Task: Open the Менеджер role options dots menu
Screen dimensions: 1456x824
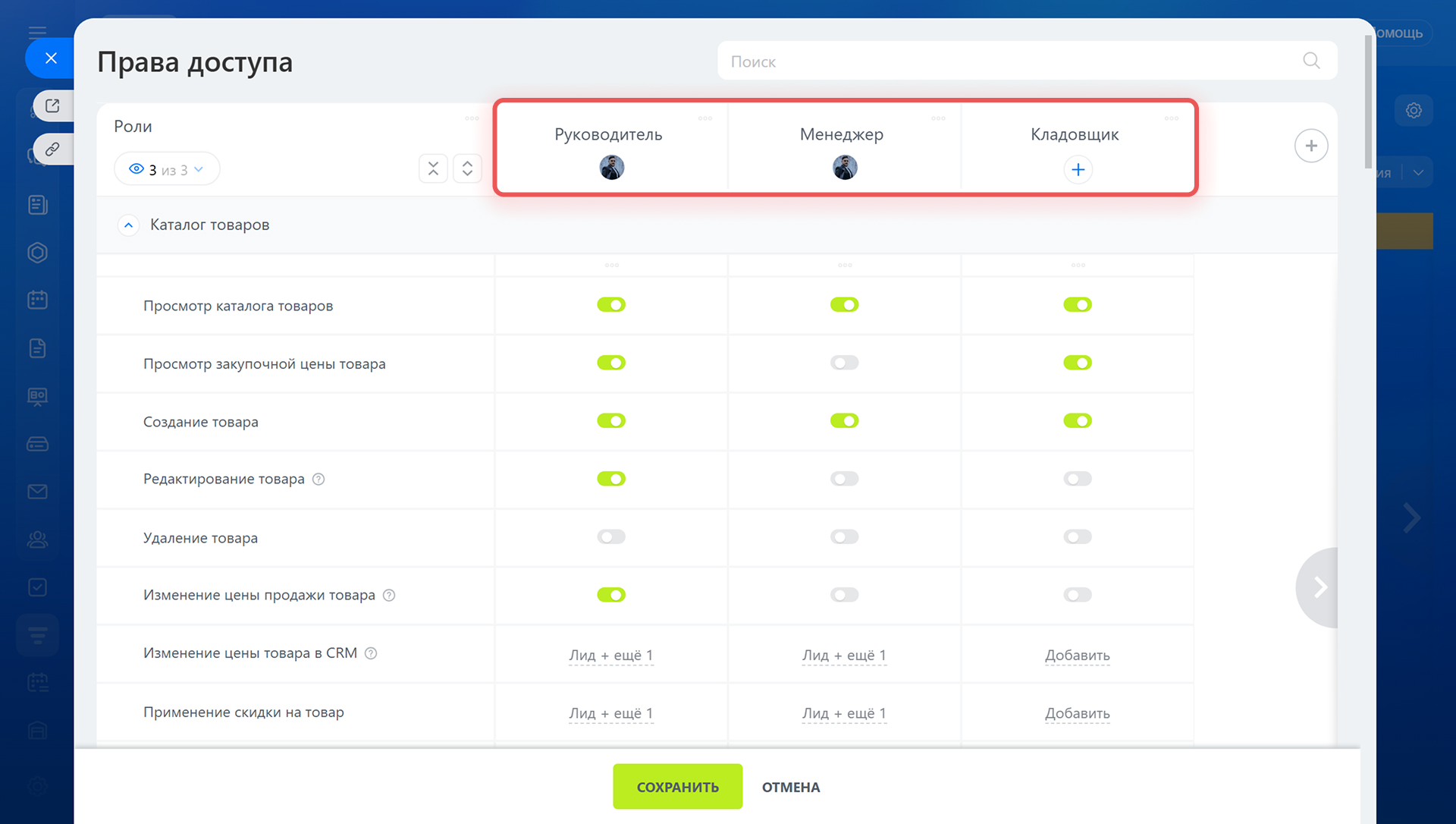Action: 938,118
